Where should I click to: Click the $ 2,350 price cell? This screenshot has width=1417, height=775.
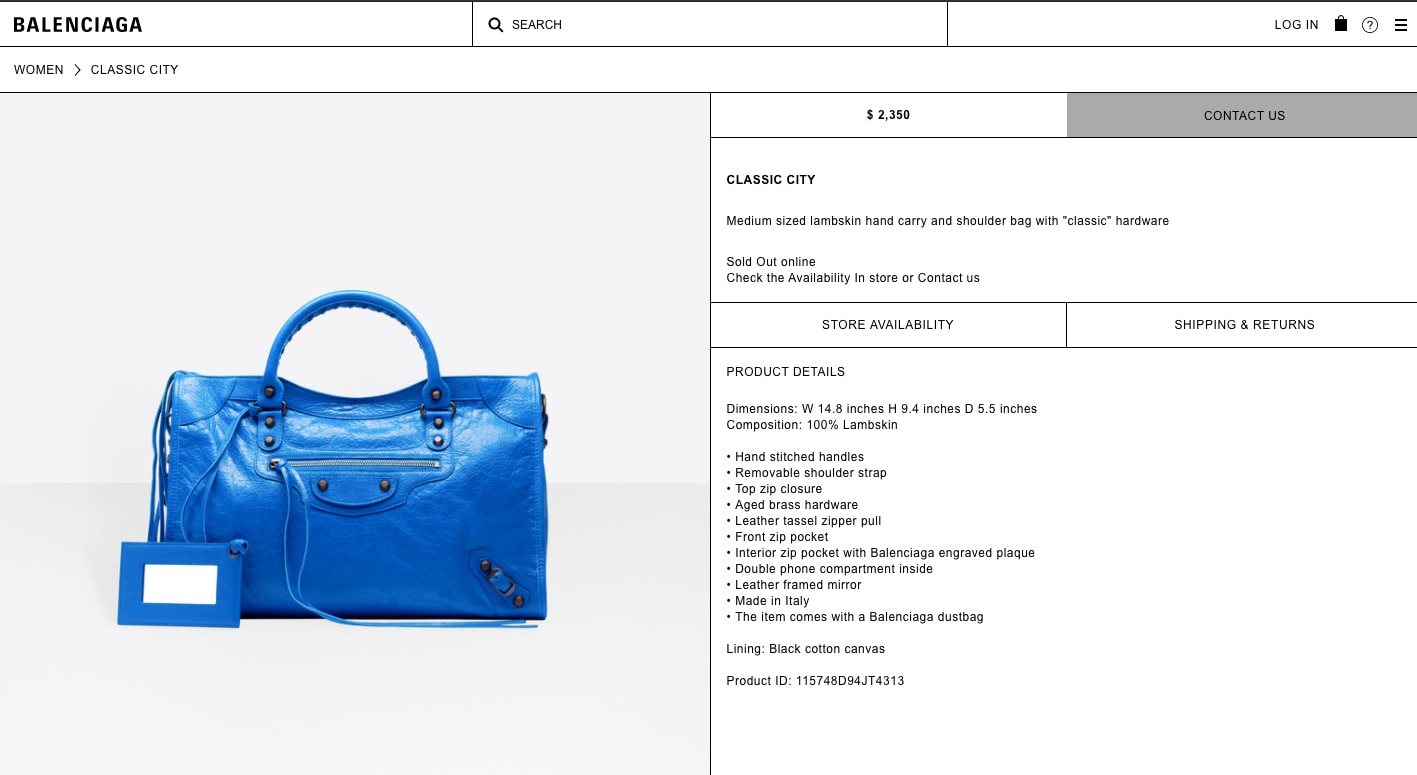[x=888, y=115]
